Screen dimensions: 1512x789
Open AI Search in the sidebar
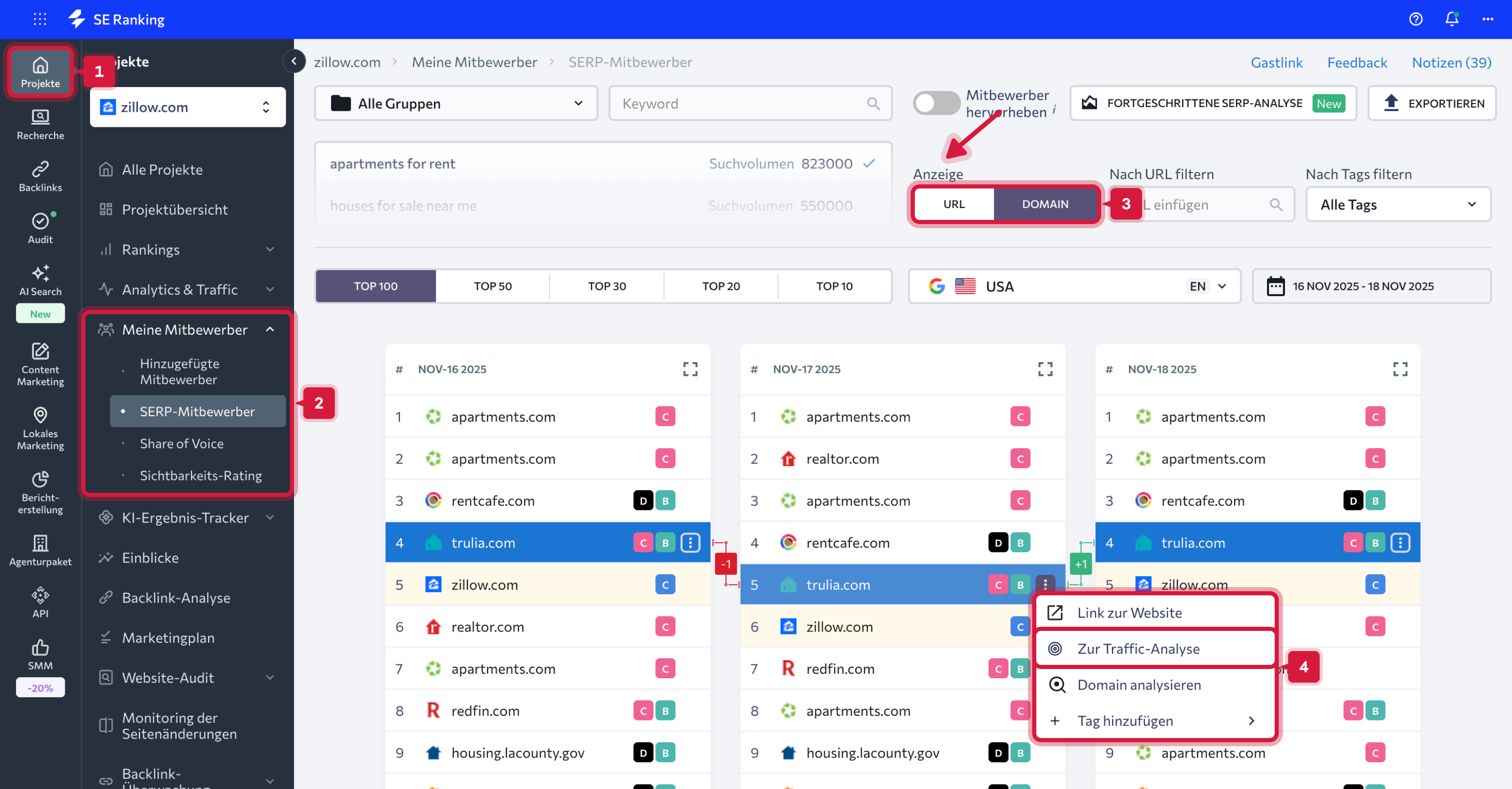click(40, 280)
